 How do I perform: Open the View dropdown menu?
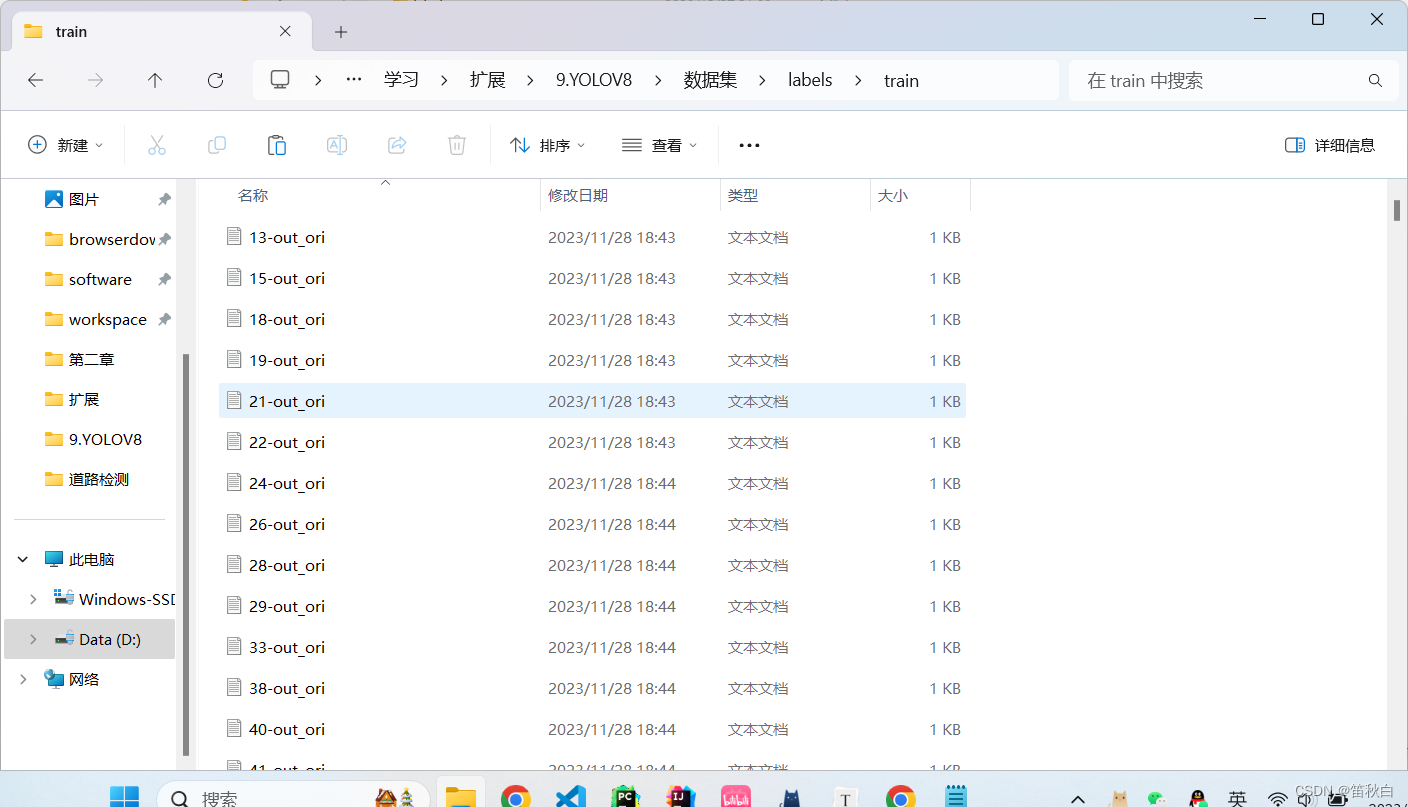tap(659, 145)
